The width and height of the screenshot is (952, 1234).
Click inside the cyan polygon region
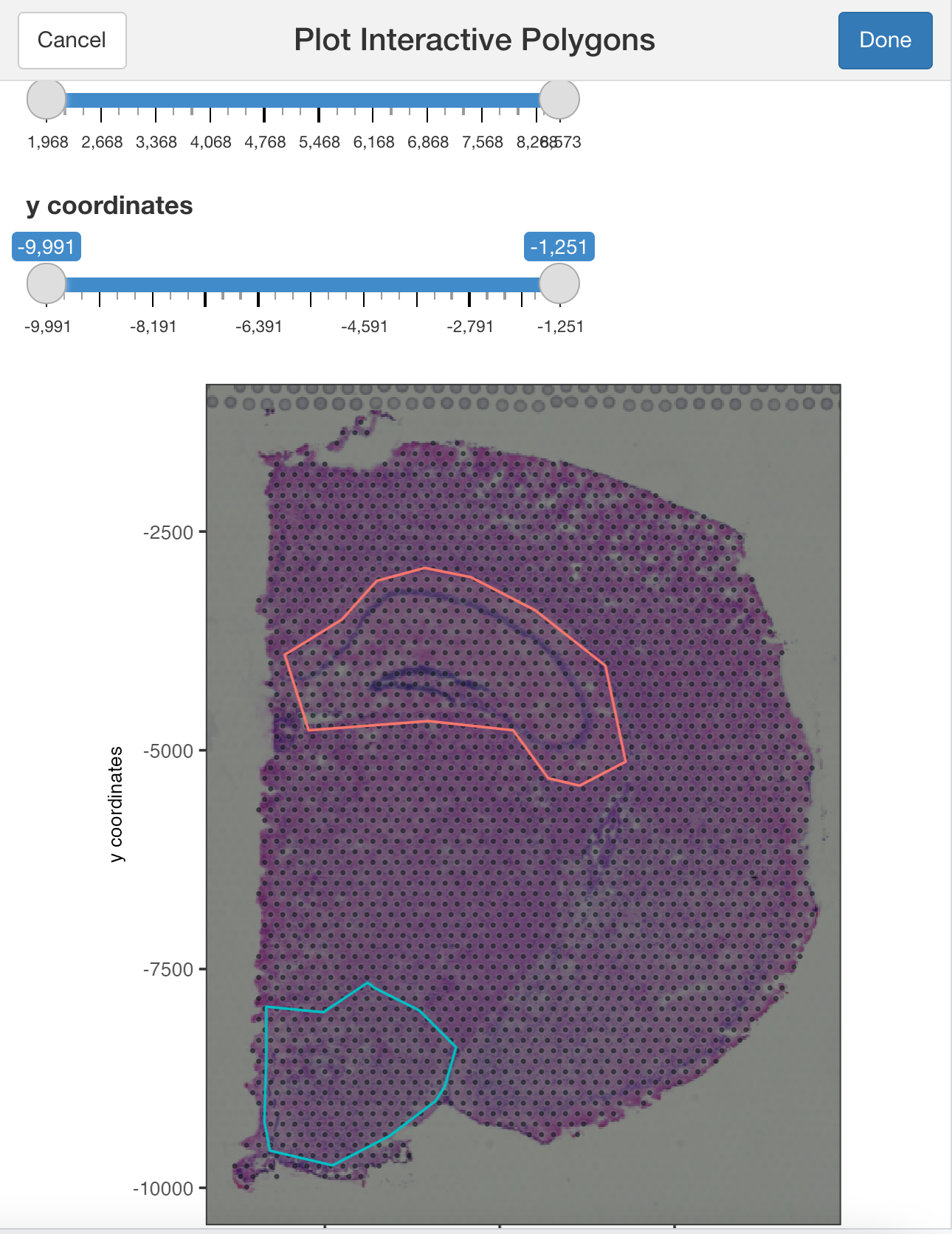tap(354, 1070)
